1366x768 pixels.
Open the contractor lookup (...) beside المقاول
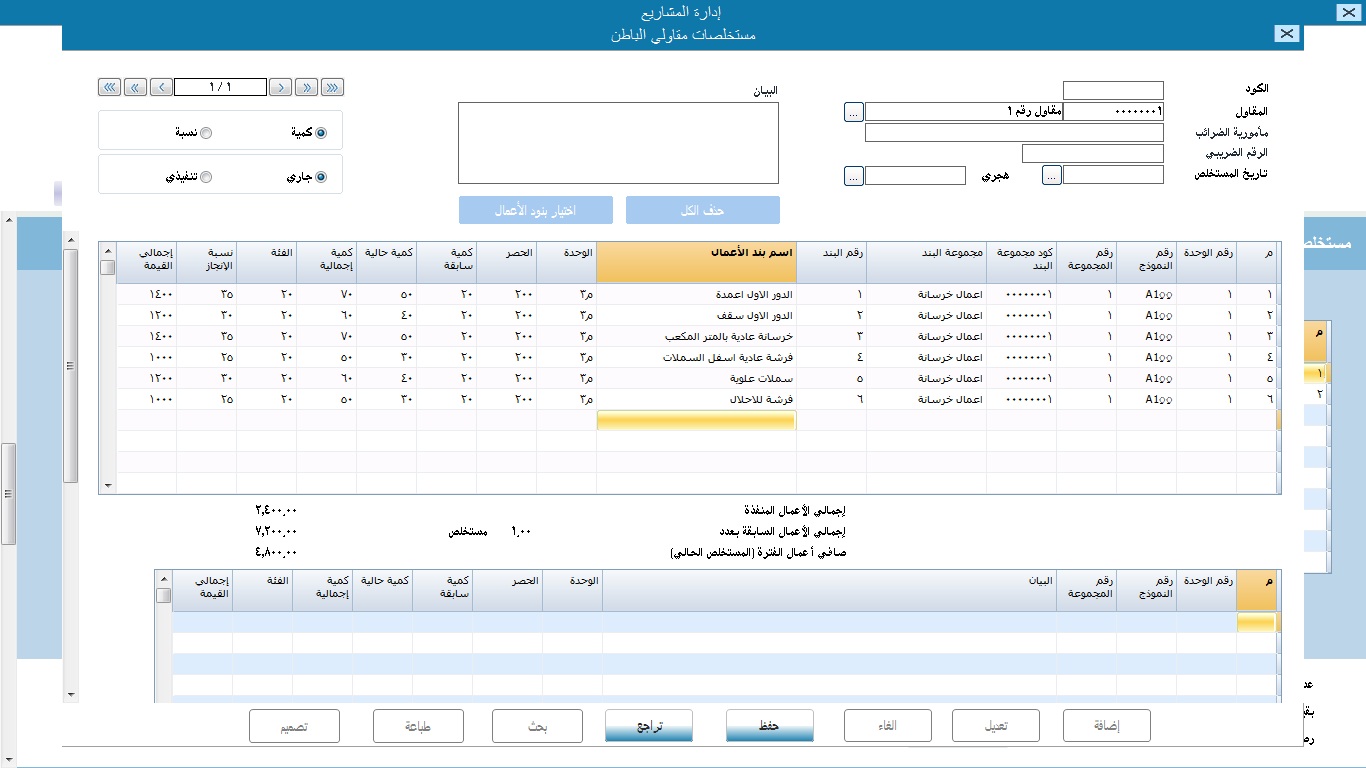coord(853,112)
